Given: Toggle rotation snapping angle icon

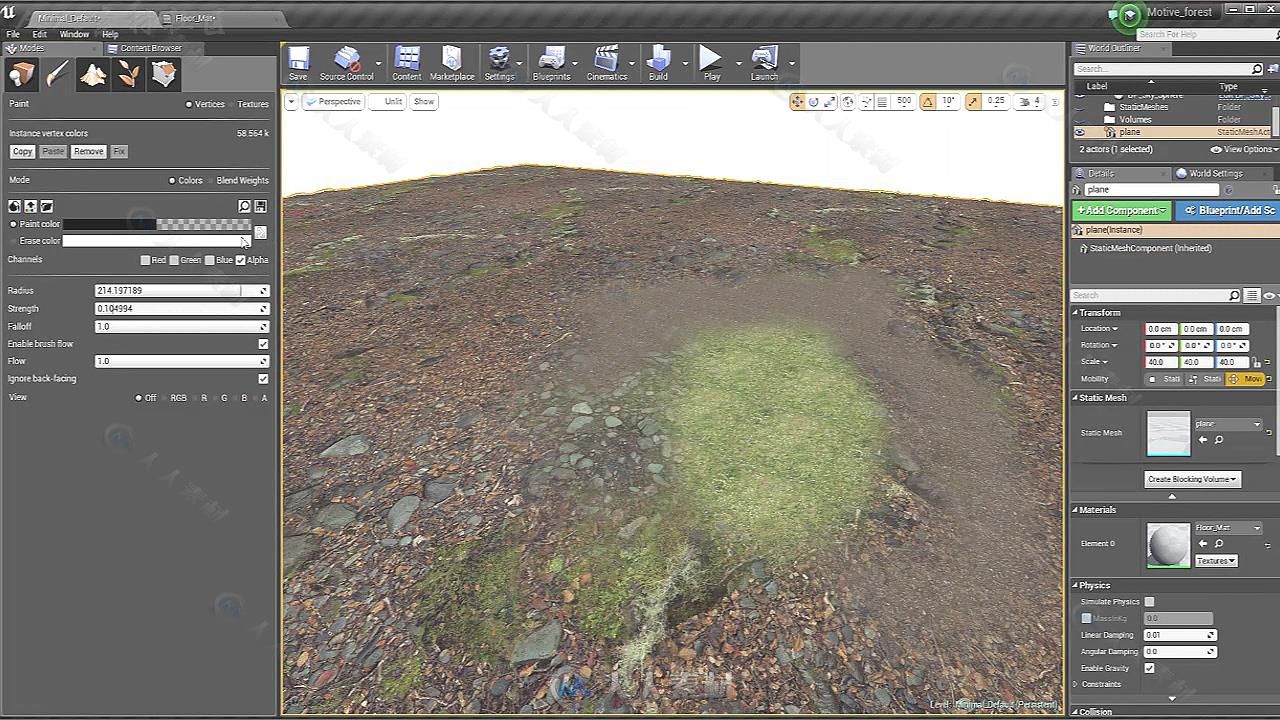Looking at the screenshot, I should (928, 102).
